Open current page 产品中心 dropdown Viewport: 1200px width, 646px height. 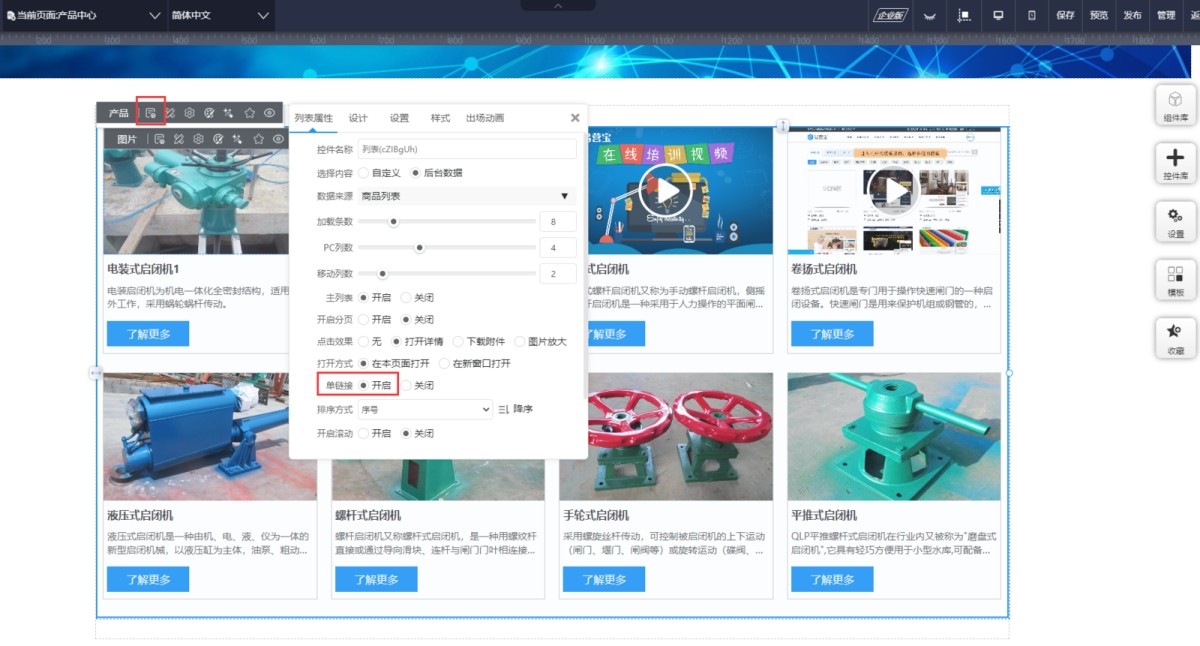82,15
